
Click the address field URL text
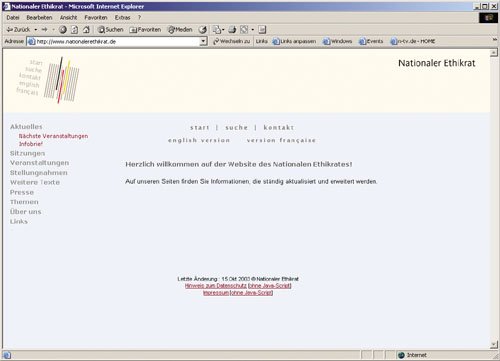[76, 42]
